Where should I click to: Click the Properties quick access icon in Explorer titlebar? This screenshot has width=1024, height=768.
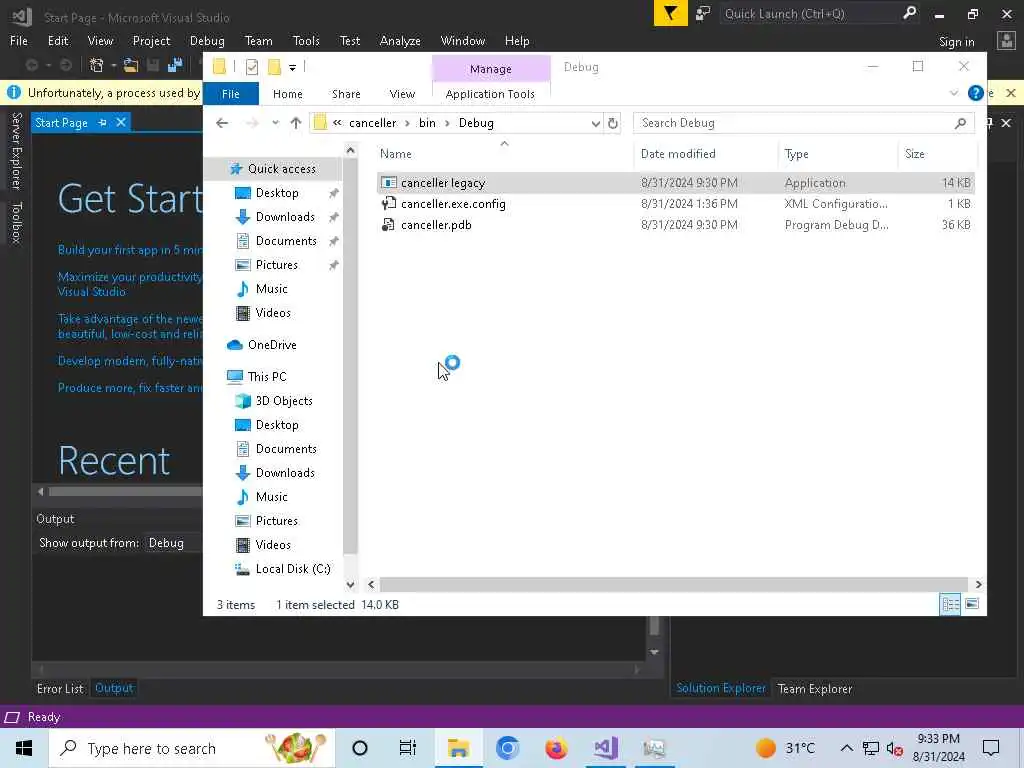coord(251,67)
